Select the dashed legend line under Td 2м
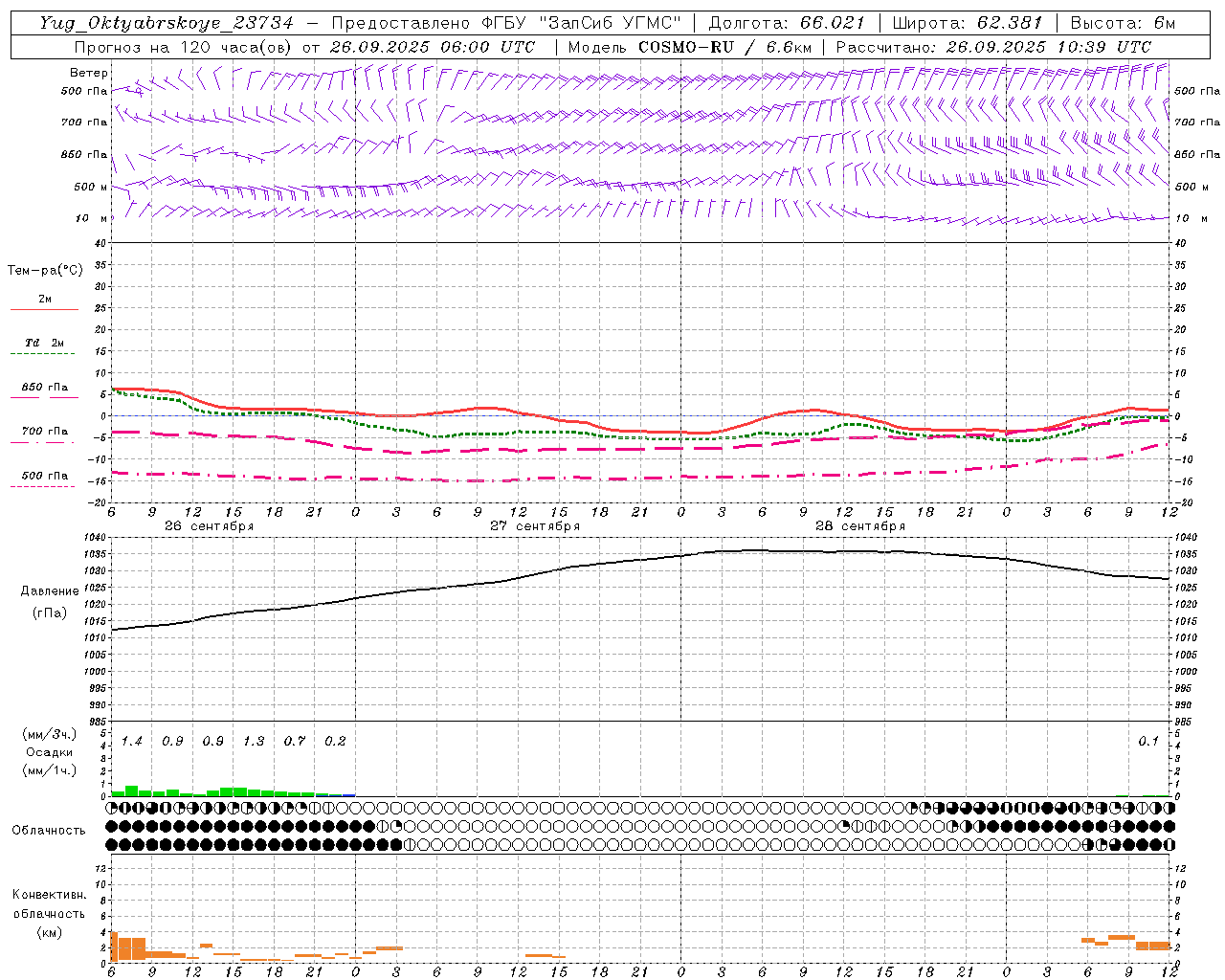This screenshot has width=1225, height=980. (x=42, y=354)
